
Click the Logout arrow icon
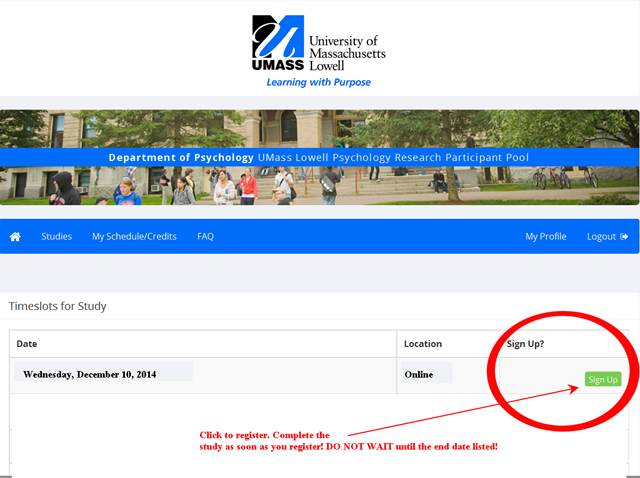625,237
